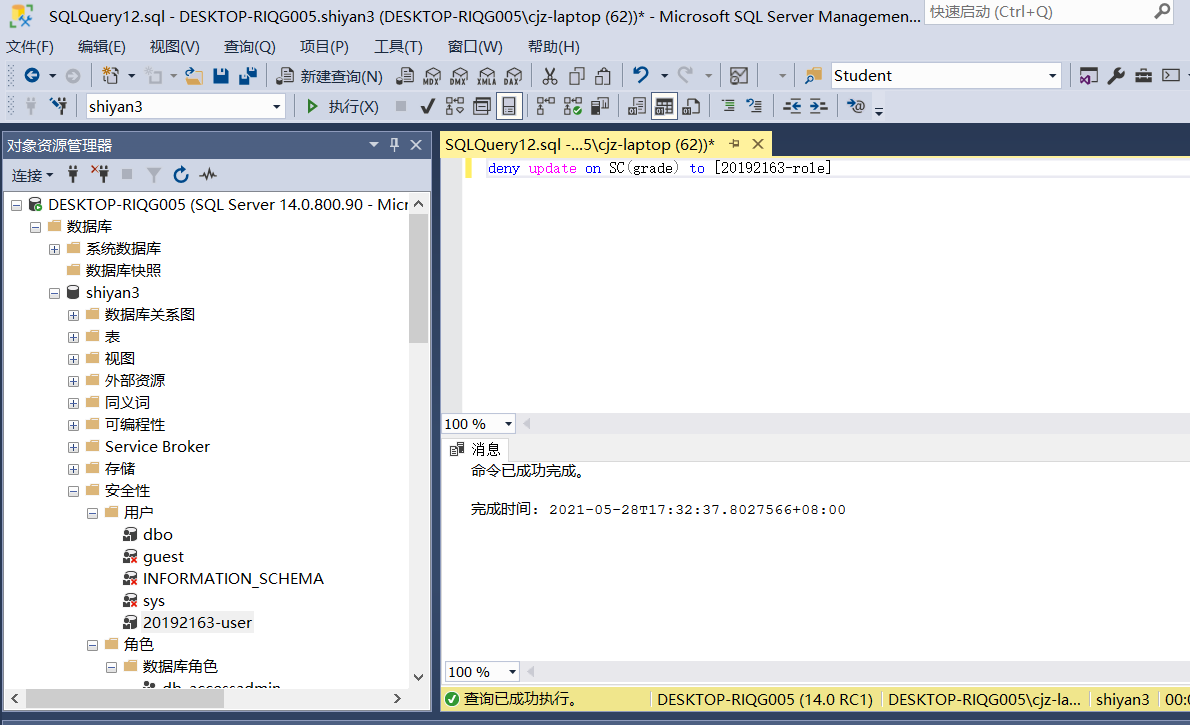Click the Cut scissors icon
1190x725 pixels.
549,76
